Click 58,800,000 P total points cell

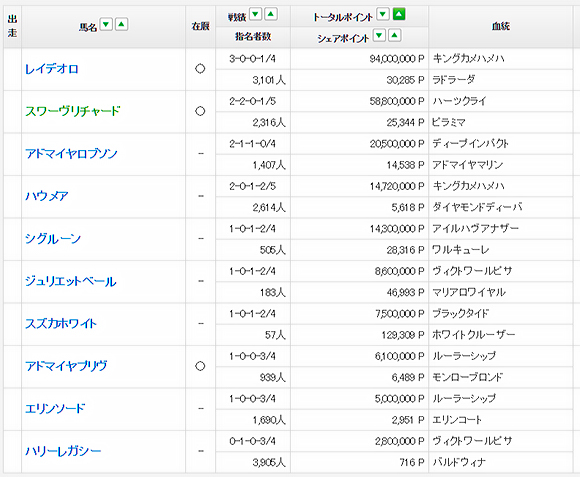[397, 101]
